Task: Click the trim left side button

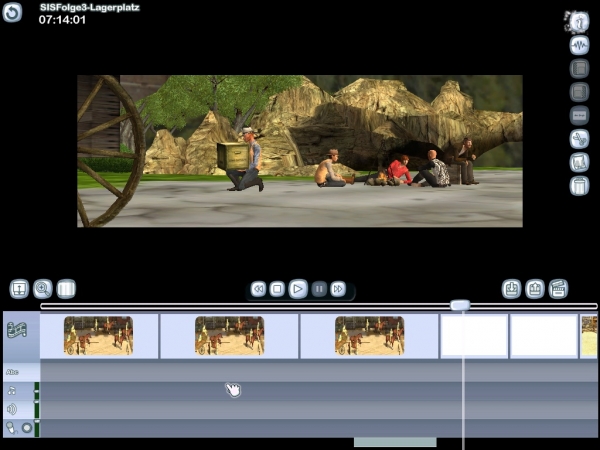Action: click(x=579, y=69)
